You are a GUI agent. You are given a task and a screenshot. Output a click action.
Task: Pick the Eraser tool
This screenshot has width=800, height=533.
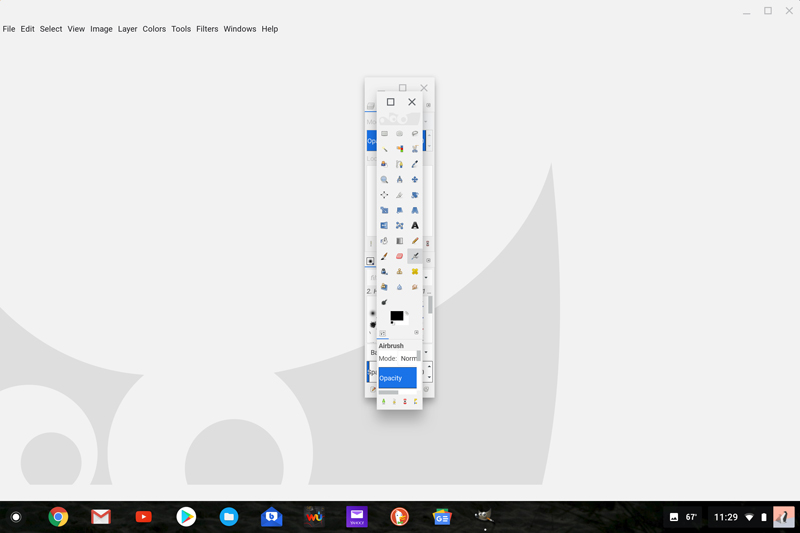click(399, 256)
